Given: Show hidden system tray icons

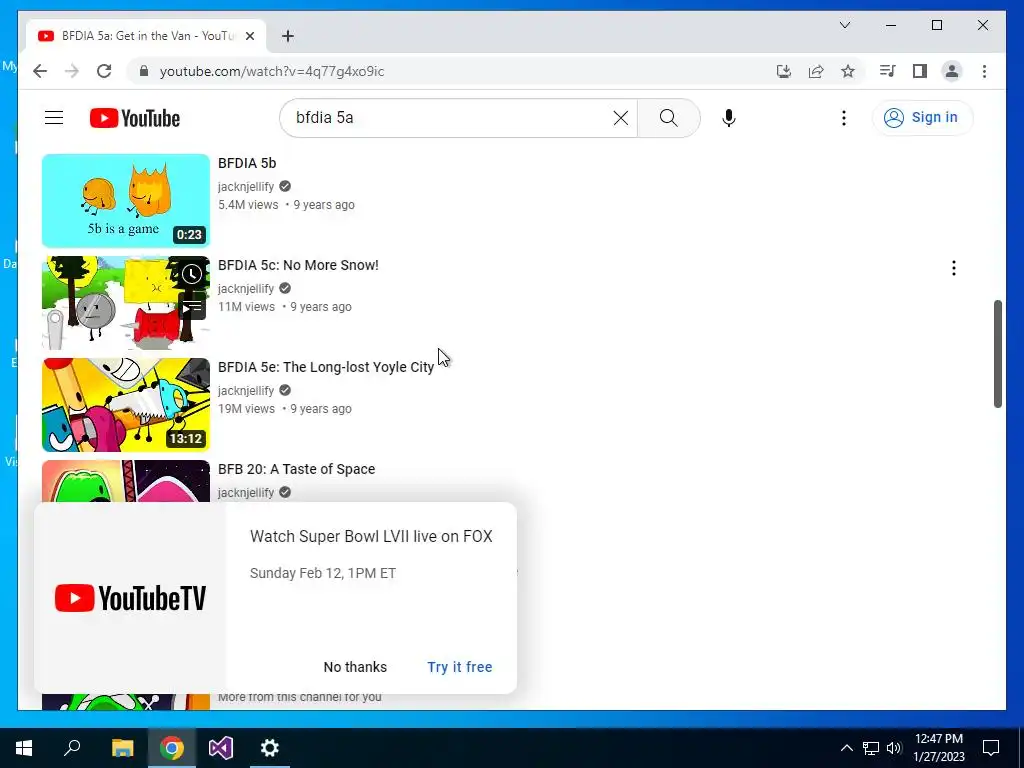Looking at the screenshot, I should tap(846, 748).
